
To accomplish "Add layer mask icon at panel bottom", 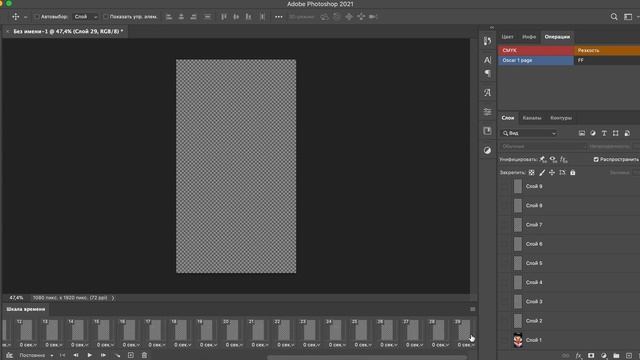I will (591, 356).
